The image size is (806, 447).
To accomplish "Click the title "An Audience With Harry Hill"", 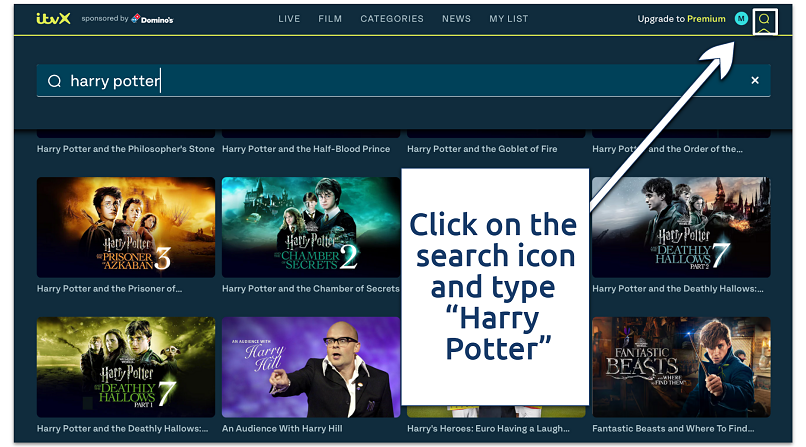I will click(282, 429).
